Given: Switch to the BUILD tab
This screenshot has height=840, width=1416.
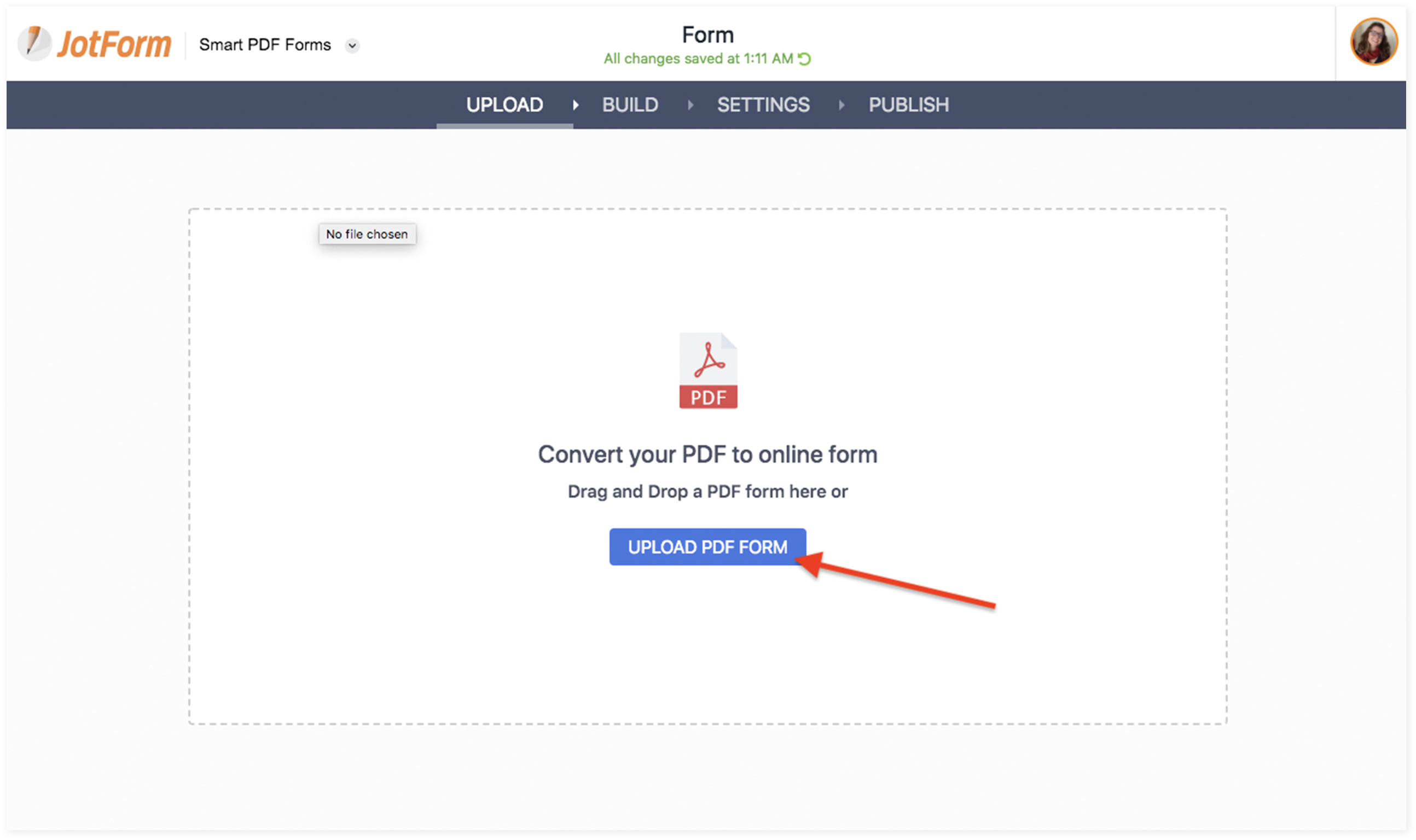Looking at the screenshot, I should (630, 104).
